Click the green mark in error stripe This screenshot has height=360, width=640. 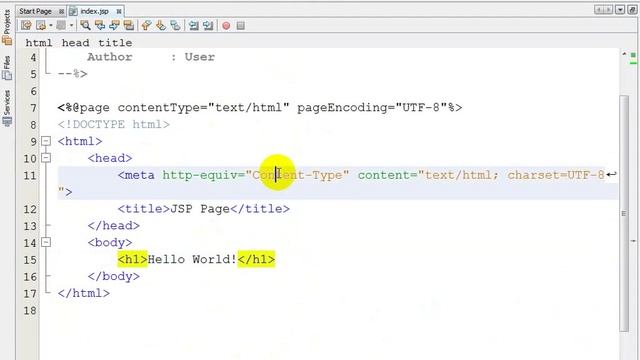tap(633, 63)
